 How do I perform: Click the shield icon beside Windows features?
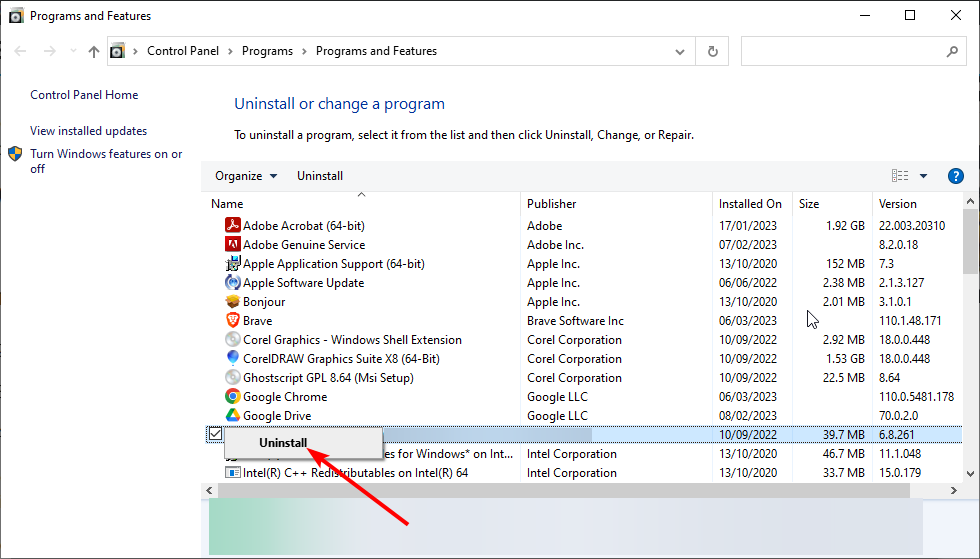16,154
